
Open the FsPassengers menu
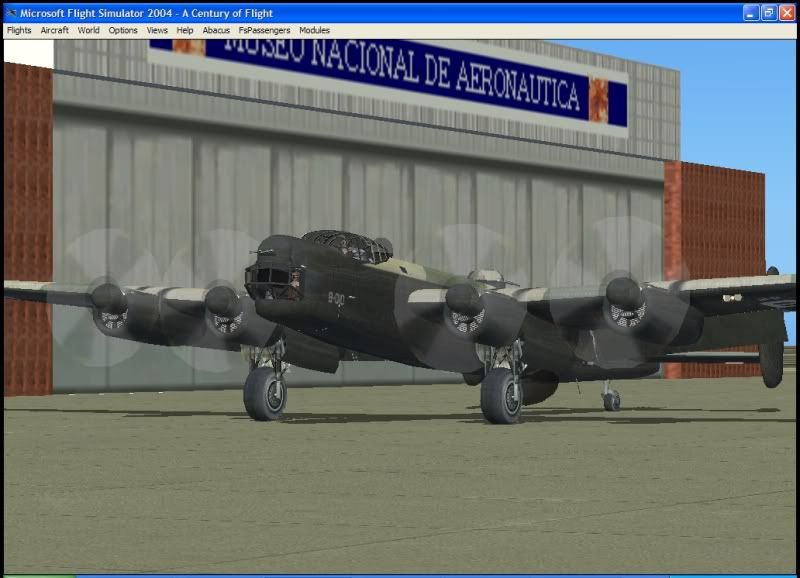point(264,31)
